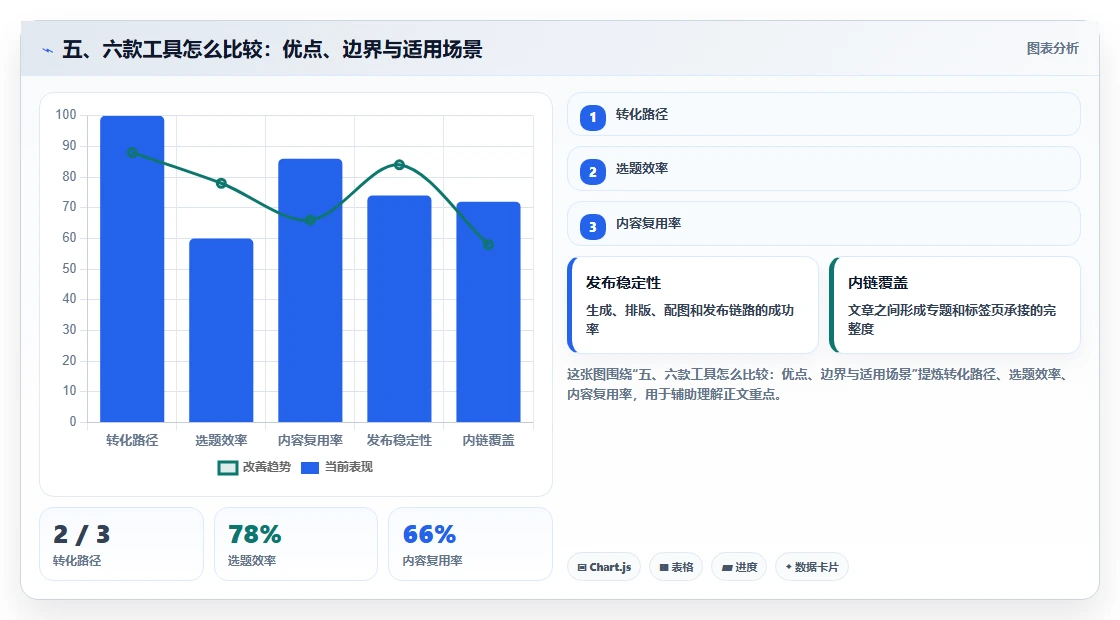Click the 表格 tag
This screenshot has height=620, width=1120.
pos(676,567)
